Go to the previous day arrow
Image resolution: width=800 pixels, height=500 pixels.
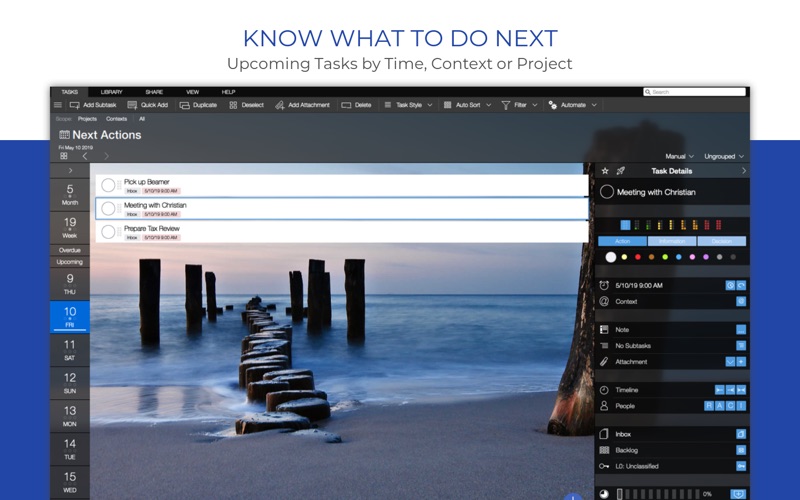coord(85,156)
